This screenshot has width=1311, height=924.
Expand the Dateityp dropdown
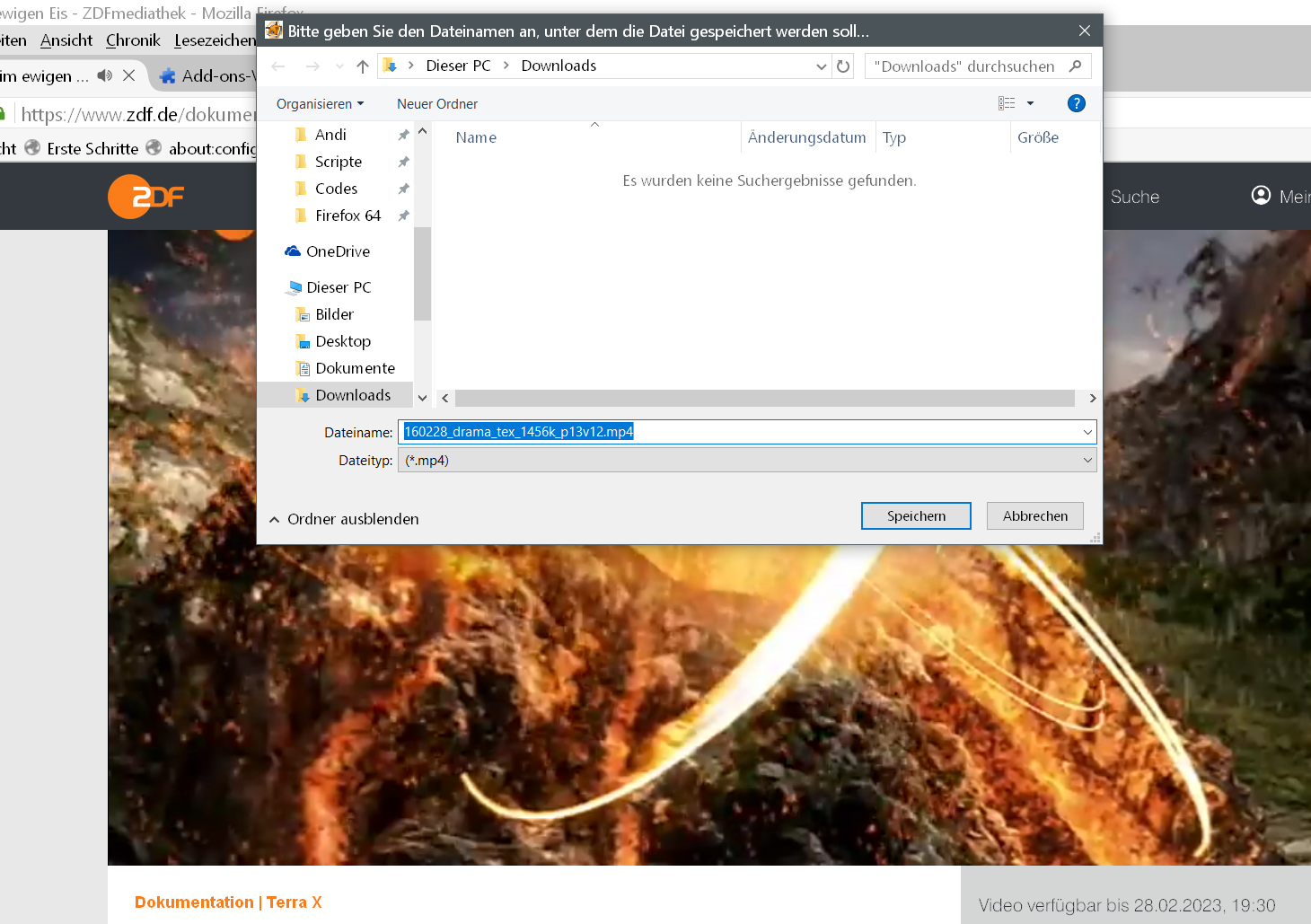click(1087, 461)
